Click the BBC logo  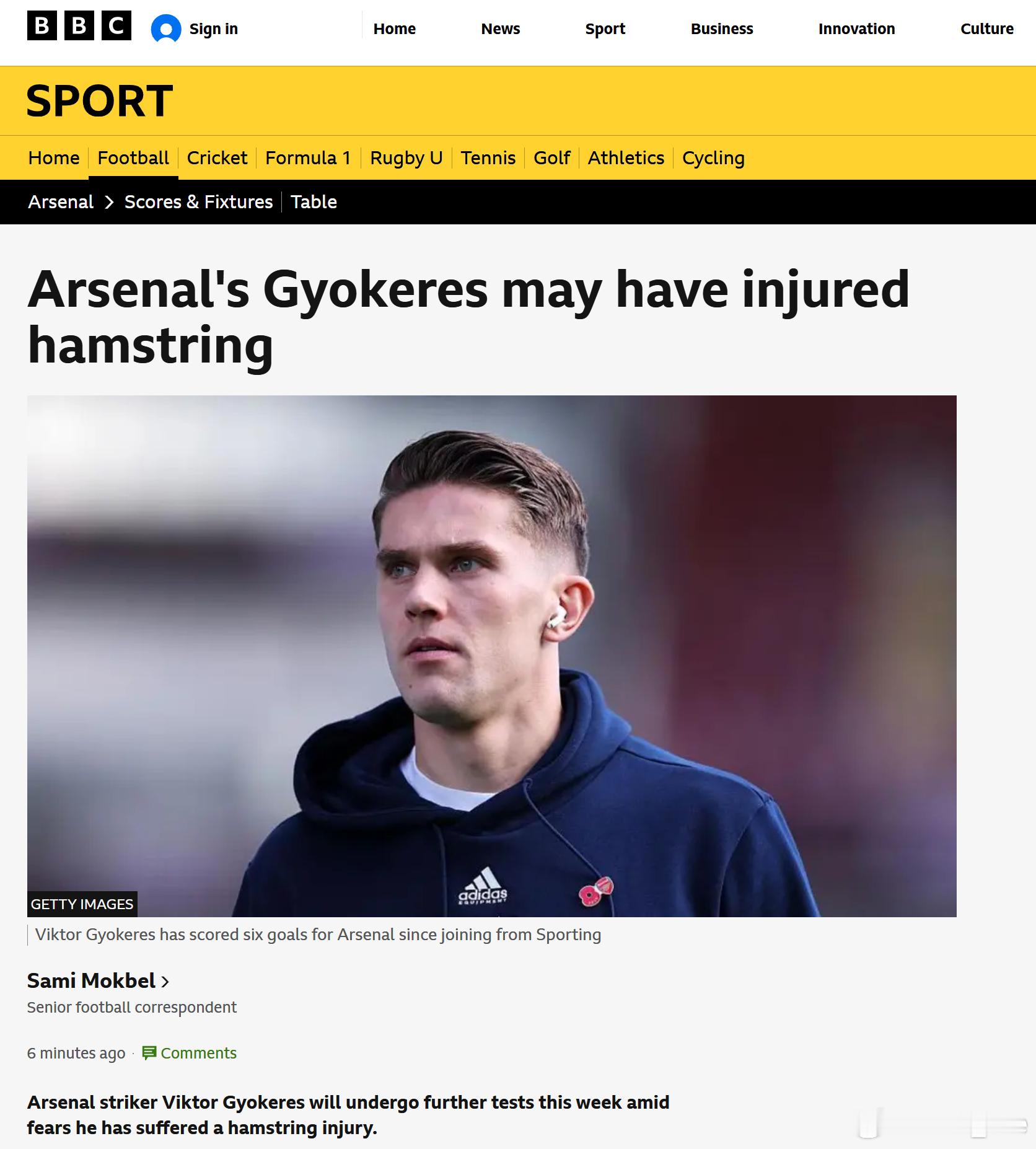click(x=79, y=26)
